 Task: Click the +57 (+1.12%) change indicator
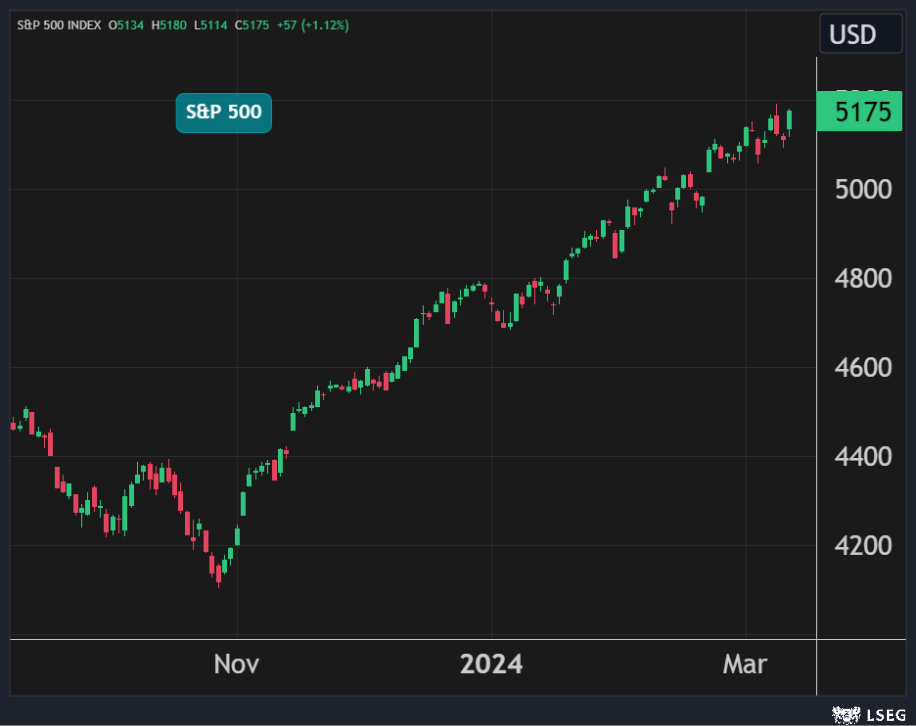[x=313, y=25]
